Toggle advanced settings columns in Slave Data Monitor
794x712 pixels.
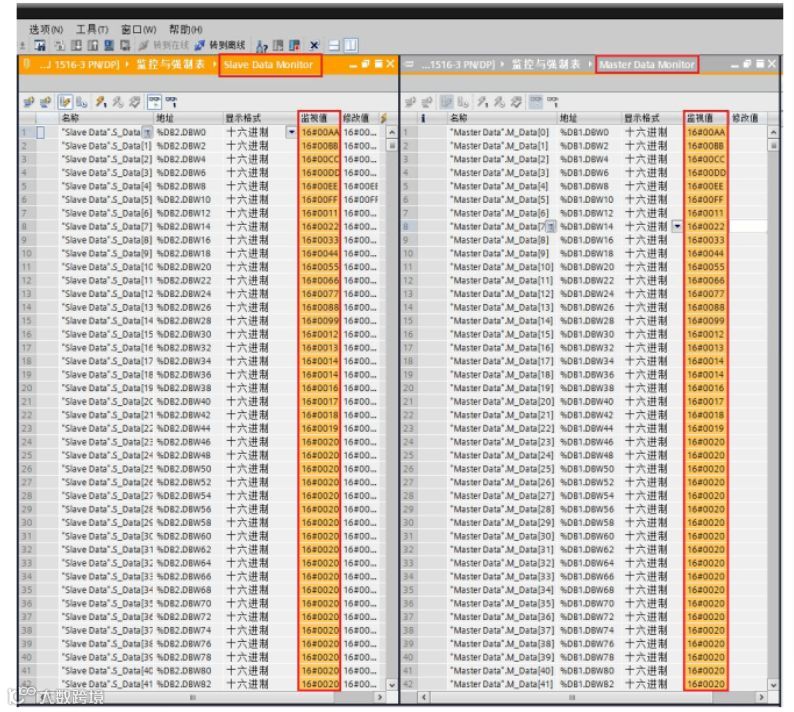coord(82,102)
